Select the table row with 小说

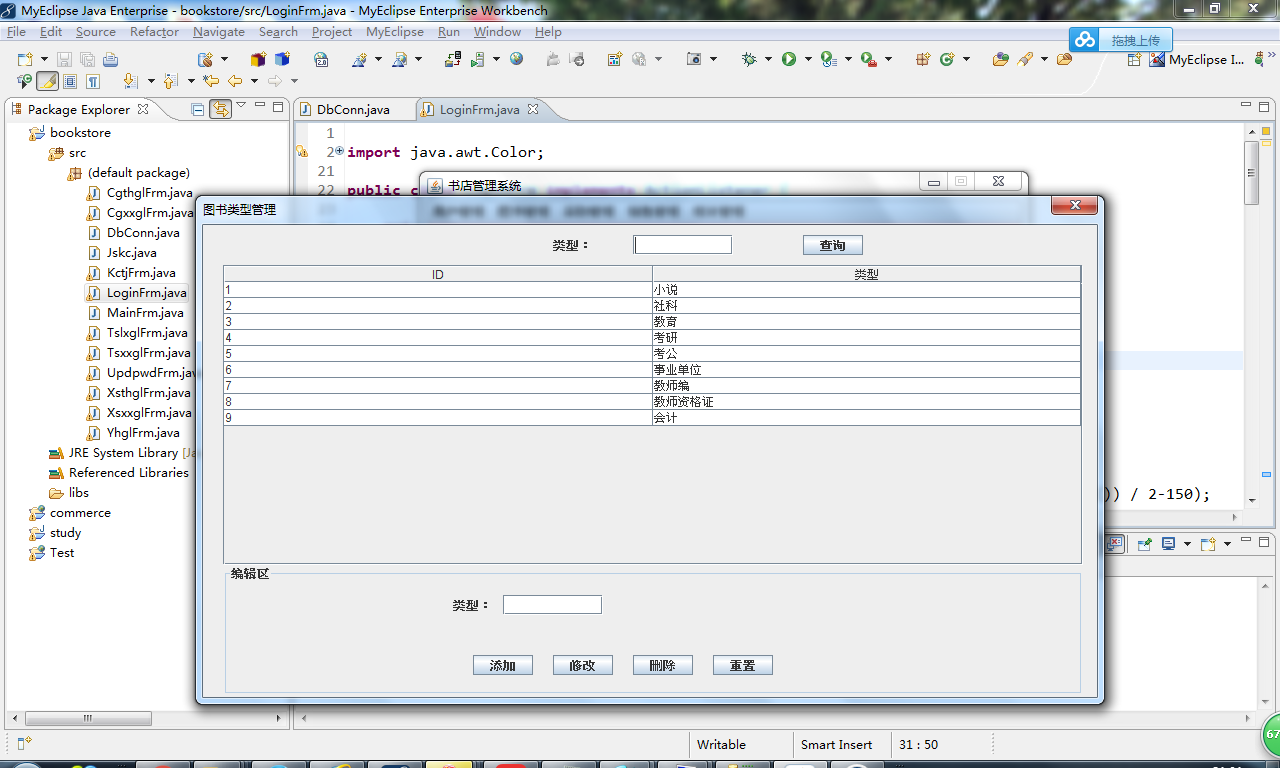(652, 290)
